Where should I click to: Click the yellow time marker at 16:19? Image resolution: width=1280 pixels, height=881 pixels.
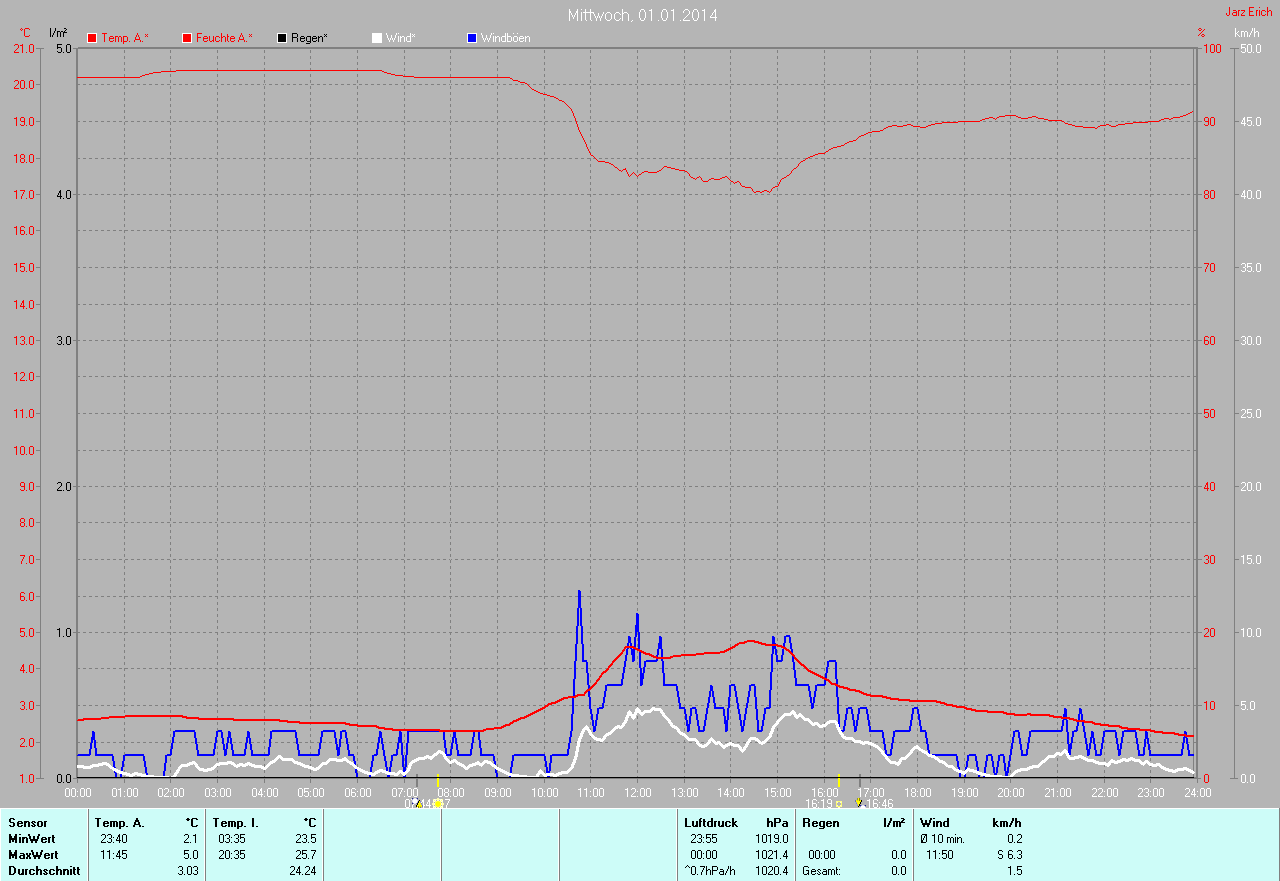pyautogui.click(x=838, y=781)
